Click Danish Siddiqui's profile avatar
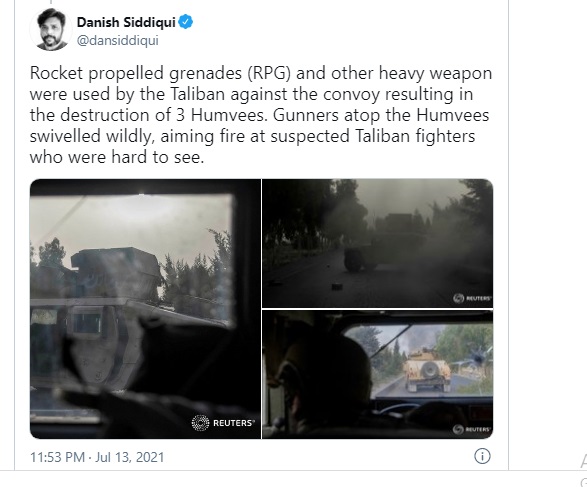 point(51,29)
